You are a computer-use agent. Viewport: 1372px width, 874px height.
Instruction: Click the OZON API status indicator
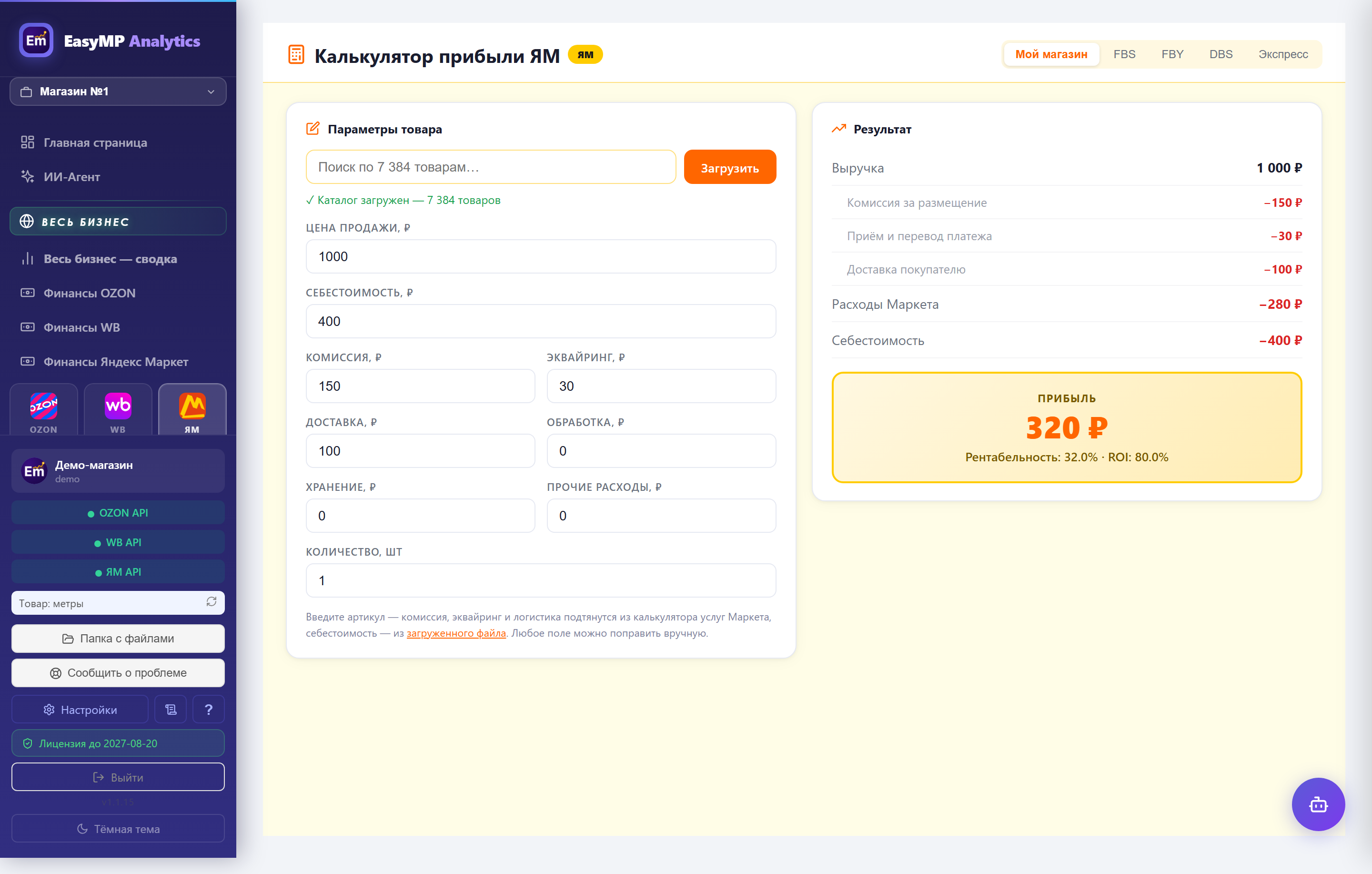point(118,513)
